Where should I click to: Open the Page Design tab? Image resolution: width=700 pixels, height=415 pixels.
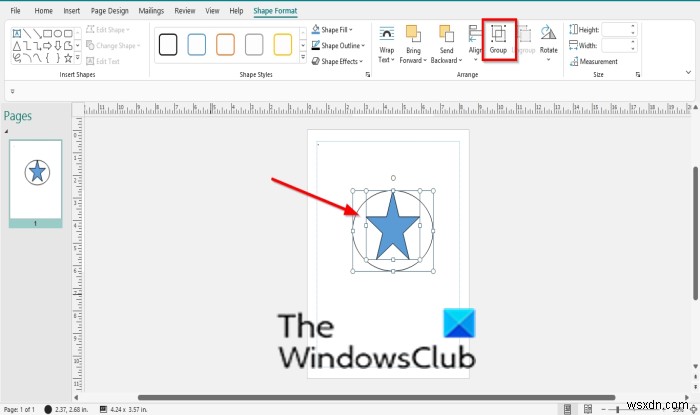point(109,11)
